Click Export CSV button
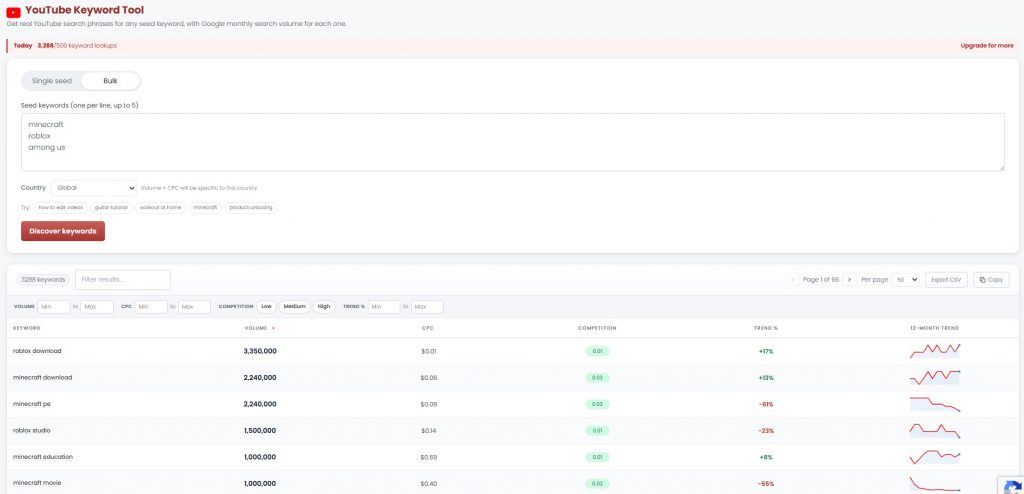The image size is (1024, 494). tap(946, 280)
